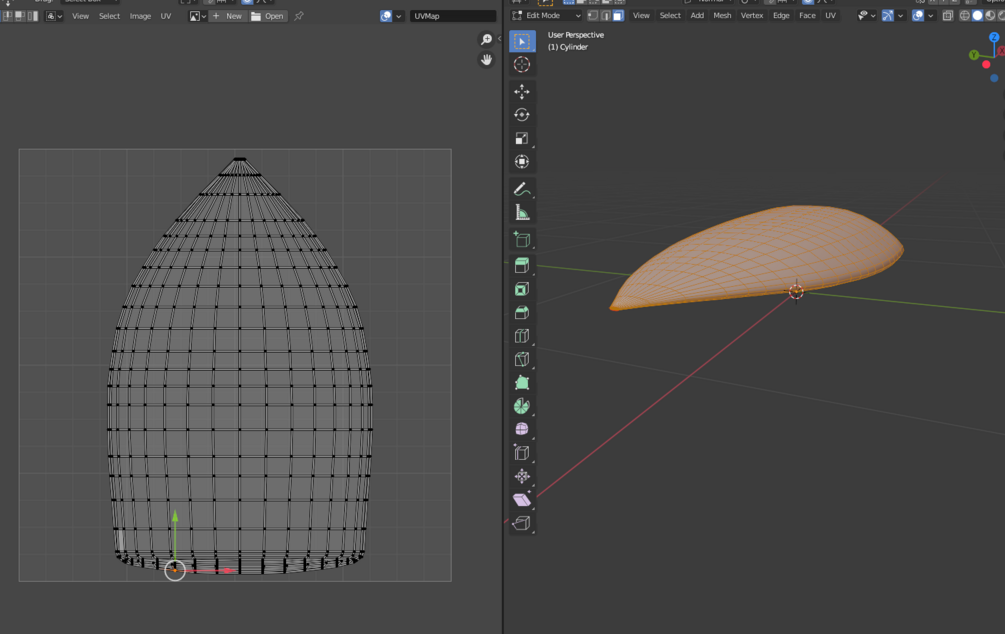Click the UV editor zoom magnifier icon
This screenshot has height=634, width=1005.
coord(486,40)
